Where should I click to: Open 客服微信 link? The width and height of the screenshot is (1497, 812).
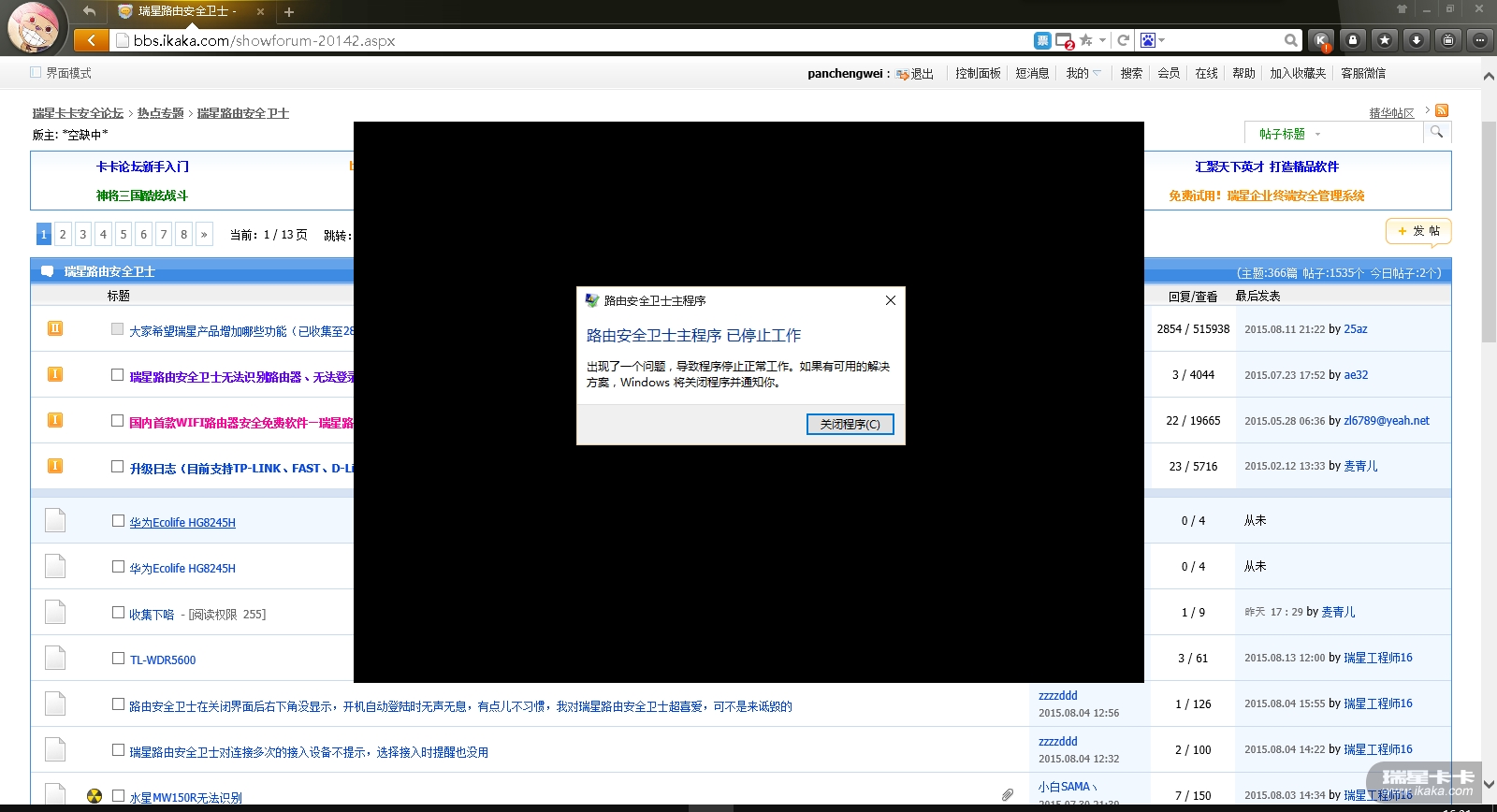[x=1363, y=73]
